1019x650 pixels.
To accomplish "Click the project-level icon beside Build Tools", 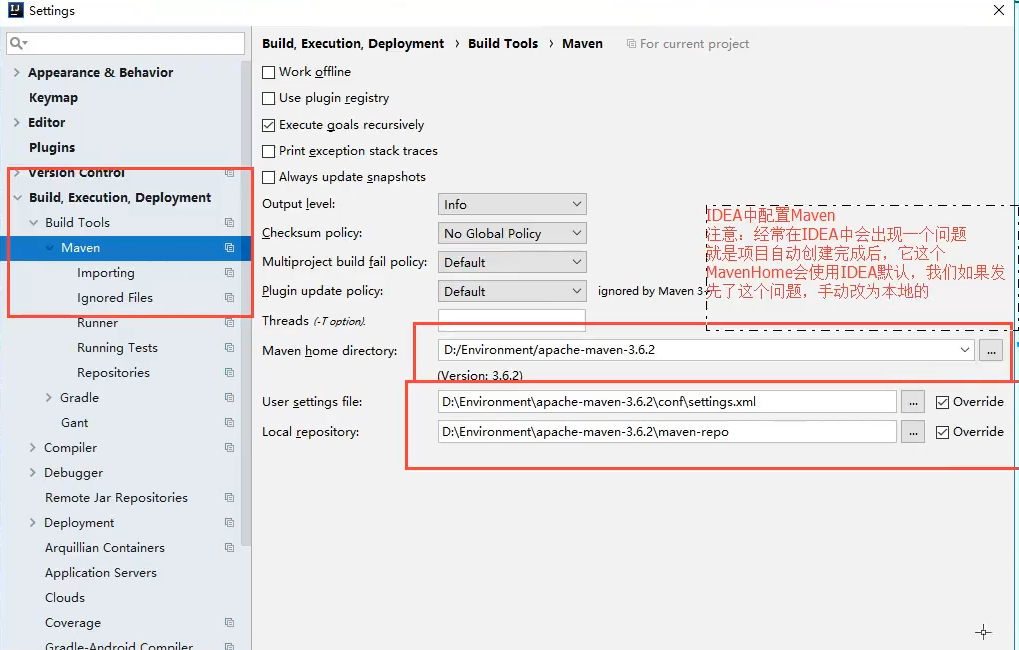I will (229, 222).
